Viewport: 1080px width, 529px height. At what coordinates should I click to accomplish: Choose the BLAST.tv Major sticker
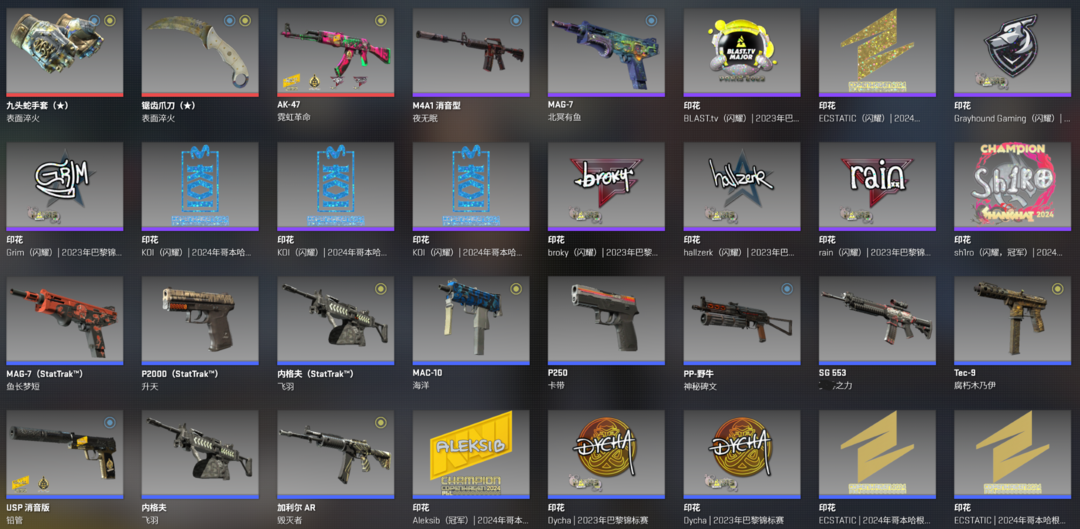742,52
